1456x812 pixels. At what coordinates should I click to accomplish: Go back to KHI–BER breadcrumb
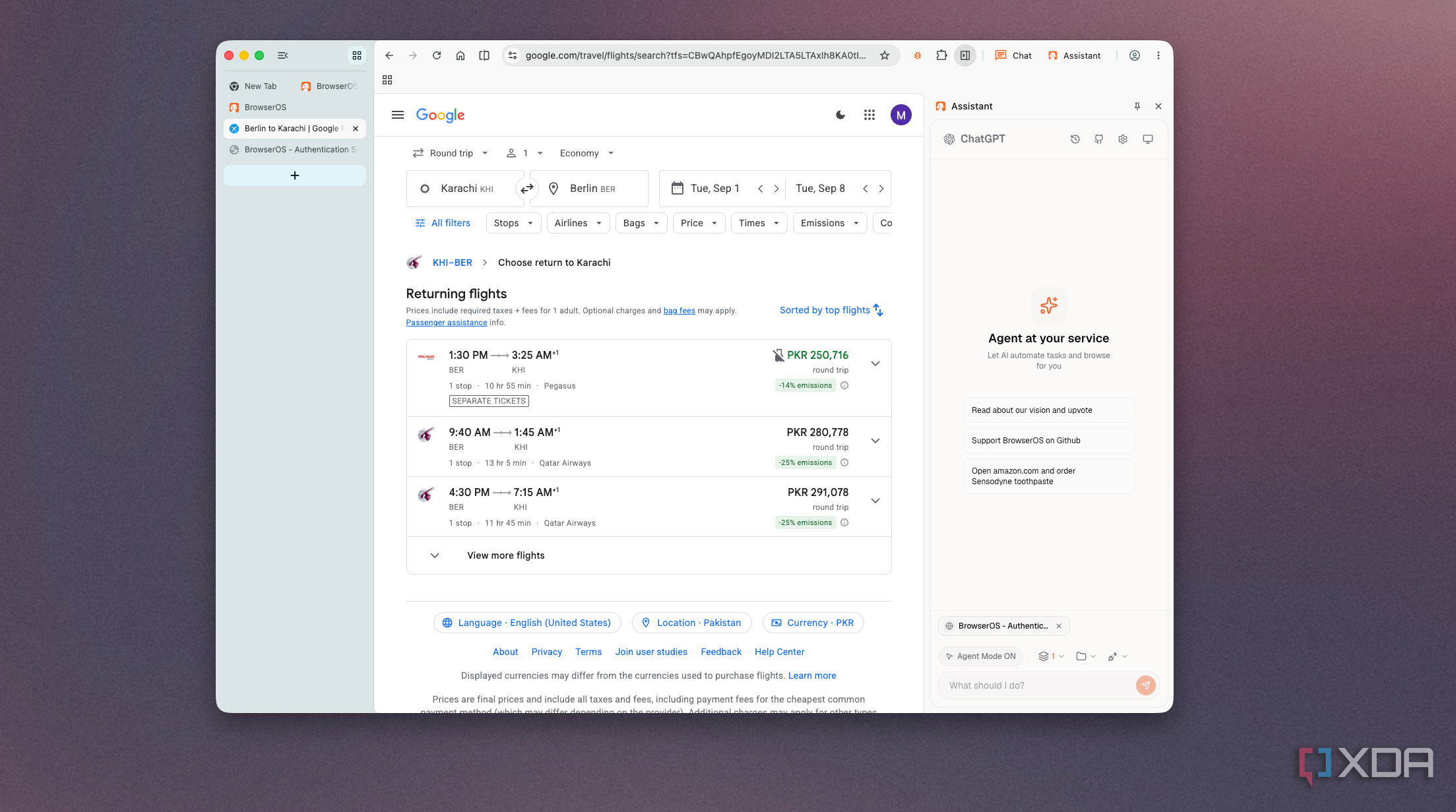(x=453, y=263)
